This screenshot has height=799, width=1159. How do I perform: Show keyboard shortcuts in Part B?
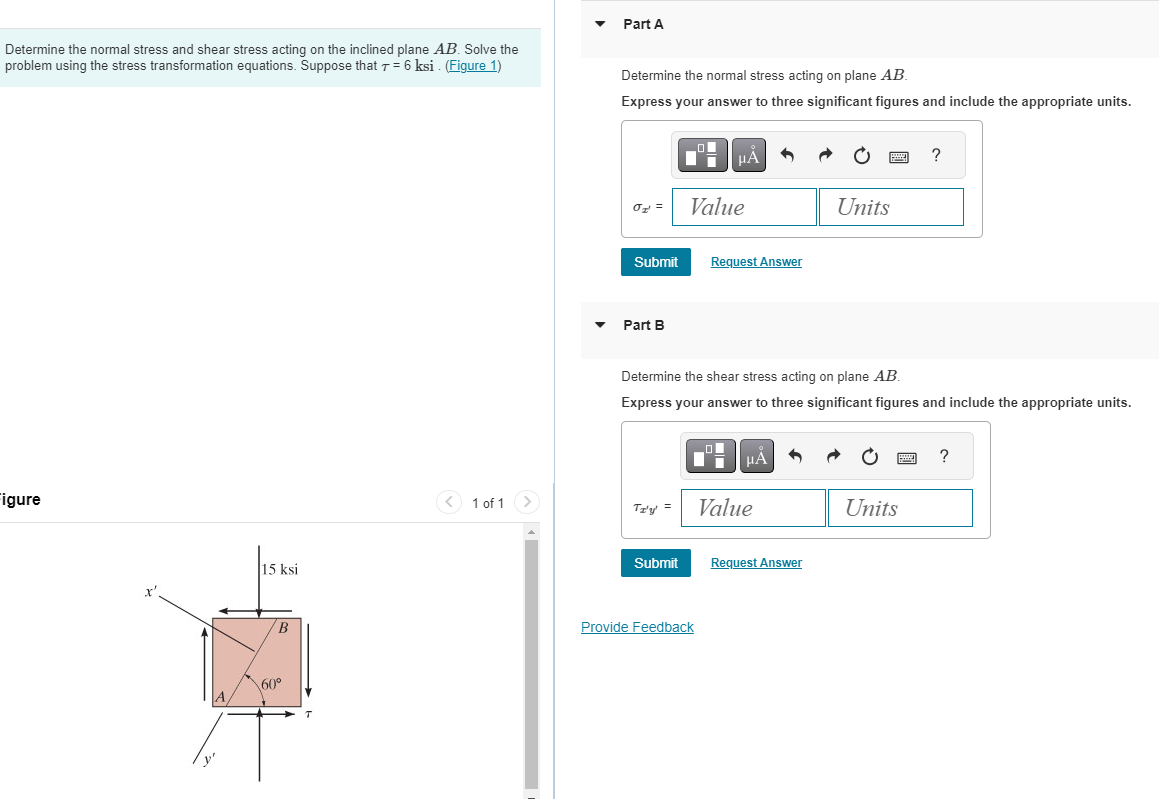[x=907, y=458]
